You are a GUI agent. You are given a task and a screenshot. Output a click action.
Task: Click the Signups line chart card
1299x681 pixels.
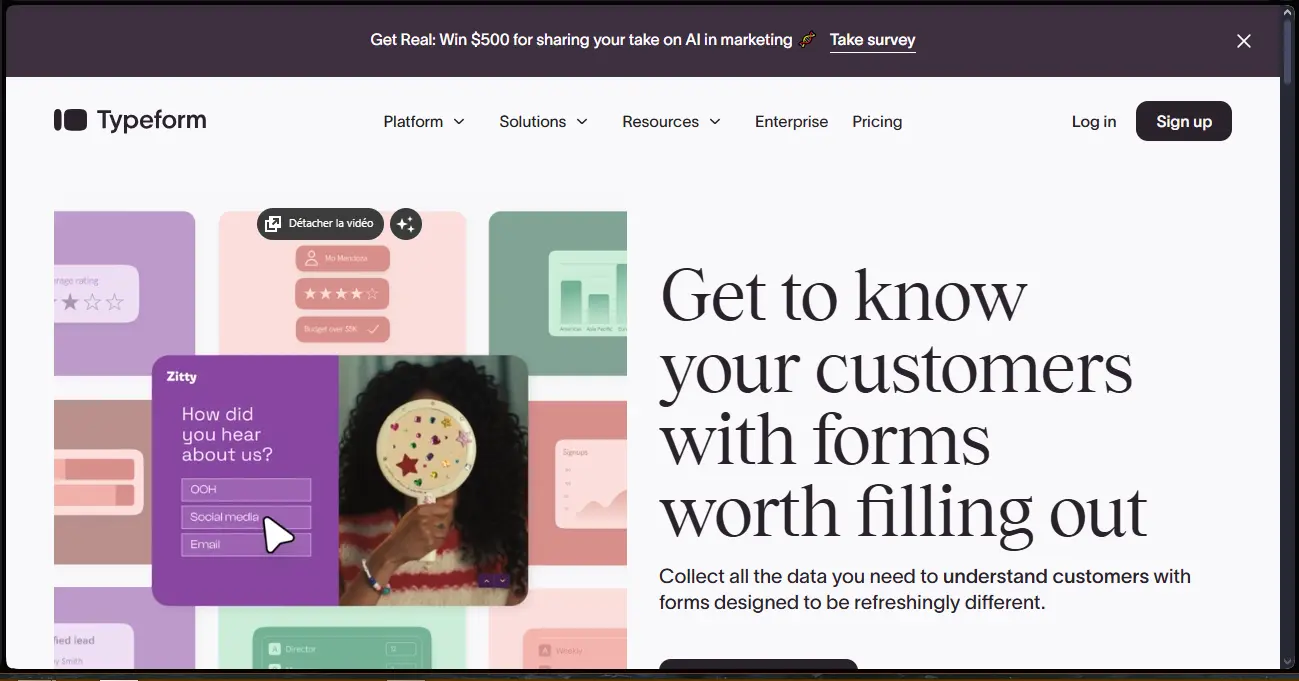(591, 484)
